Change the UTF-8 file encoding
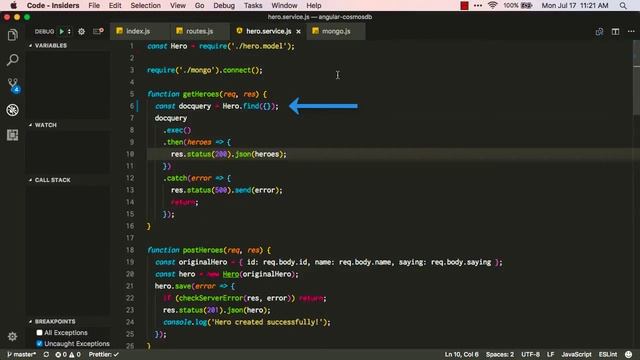Screen dimensions: 640x360 click(x=530, y=355)
